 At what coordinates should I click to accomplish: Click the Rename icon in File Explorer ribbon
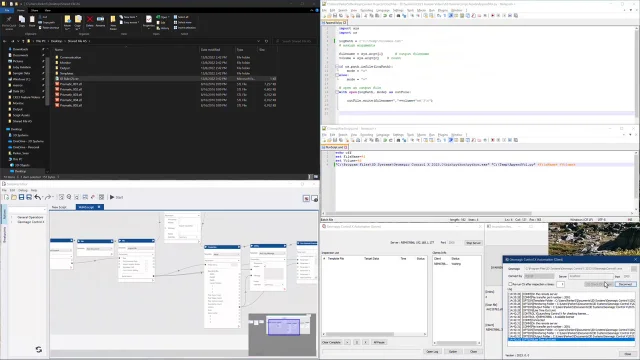coord(100,21)
